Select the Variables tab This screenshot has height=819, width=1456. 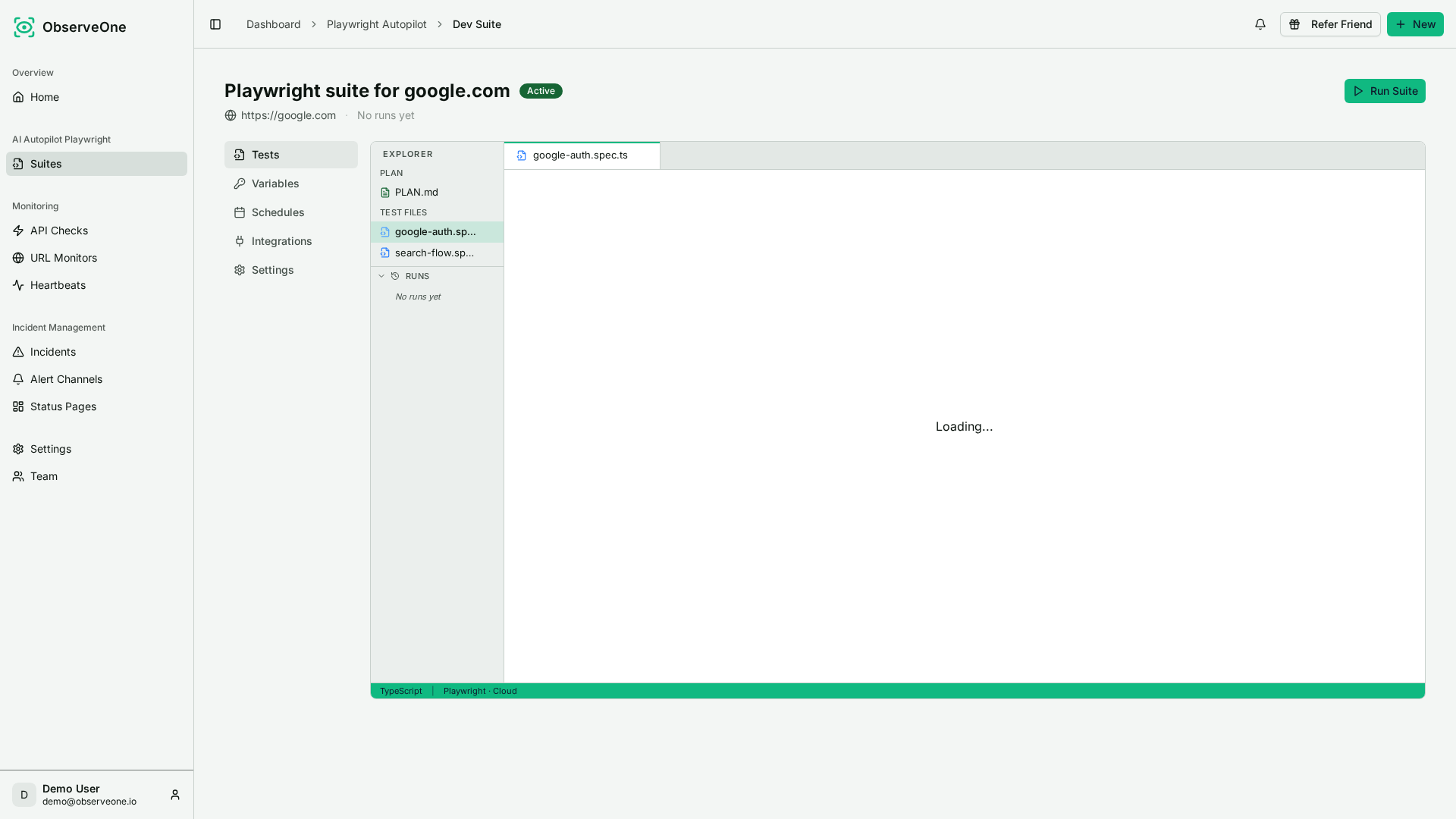point(291,184)
